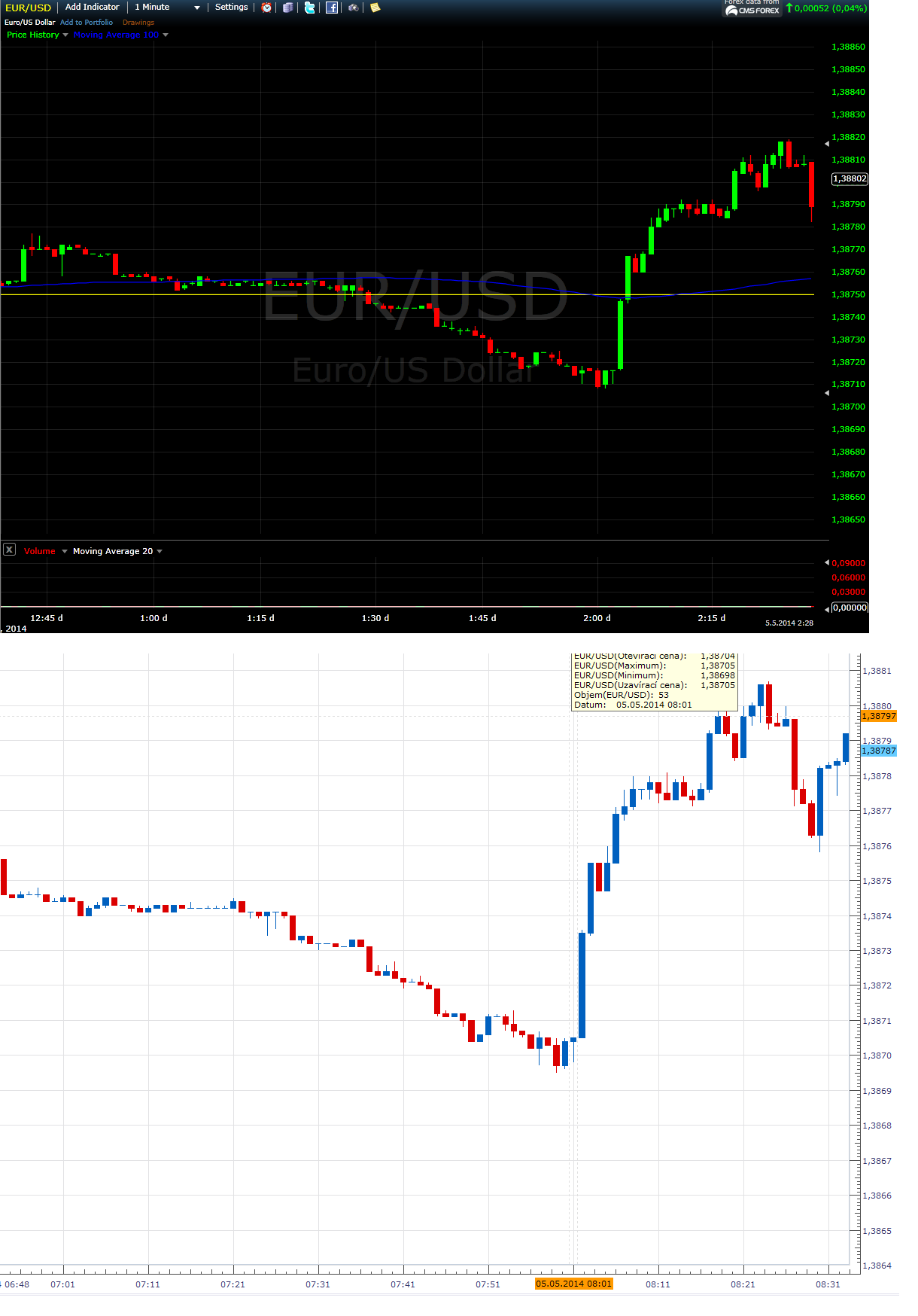Screen dimensions: 918x1316
Task: Click the EUR/USD symbol label
Action: point(29,8)
